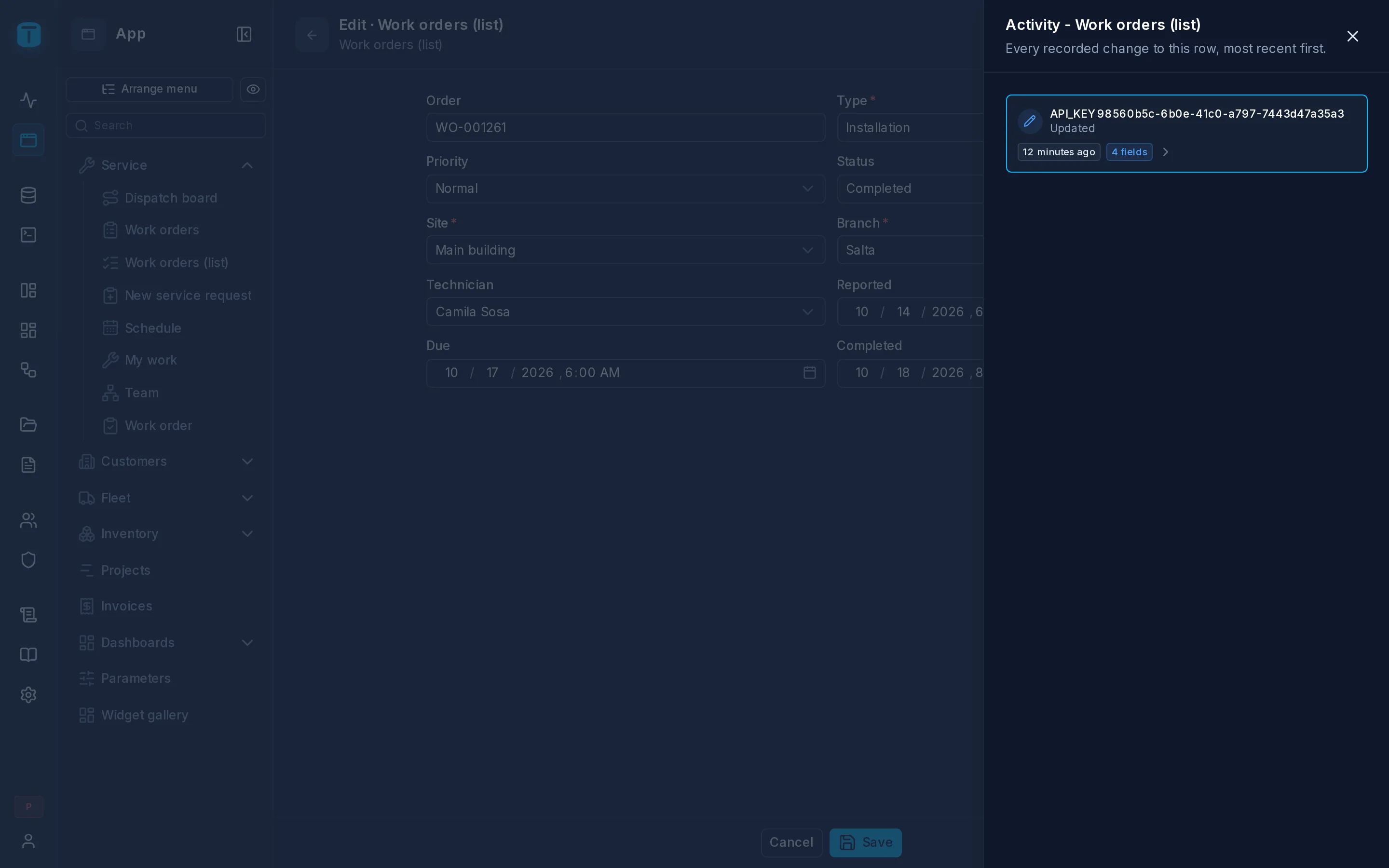Close the Activity panel
The height and width of the screenshot is (868, 1389).
coord(1353,36)
